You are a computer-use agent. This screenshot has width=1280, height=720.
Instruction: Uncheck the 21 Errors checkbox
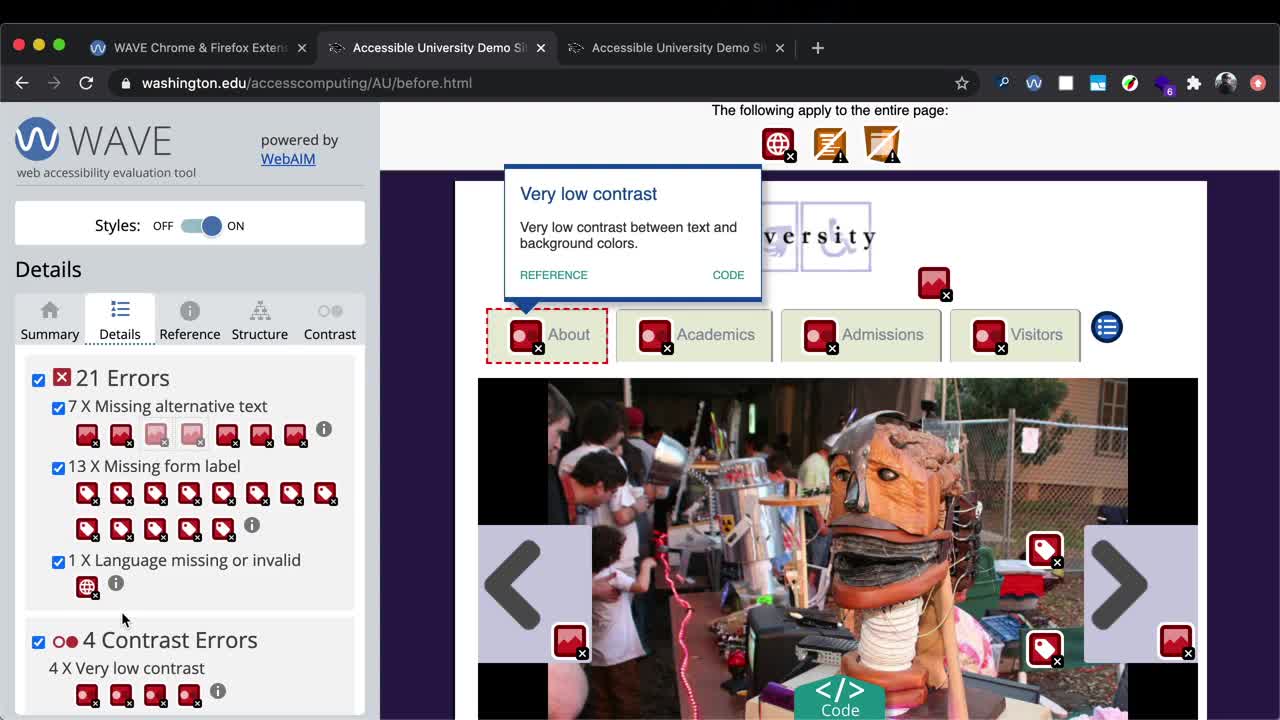[x=38, y=380]
